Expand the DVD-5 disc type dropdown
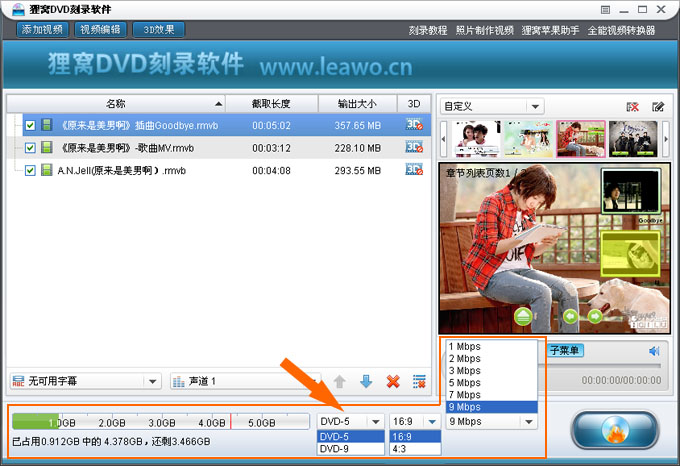Image resolution: width=680 pixels, height=466 pixels. tap(376, 421)
